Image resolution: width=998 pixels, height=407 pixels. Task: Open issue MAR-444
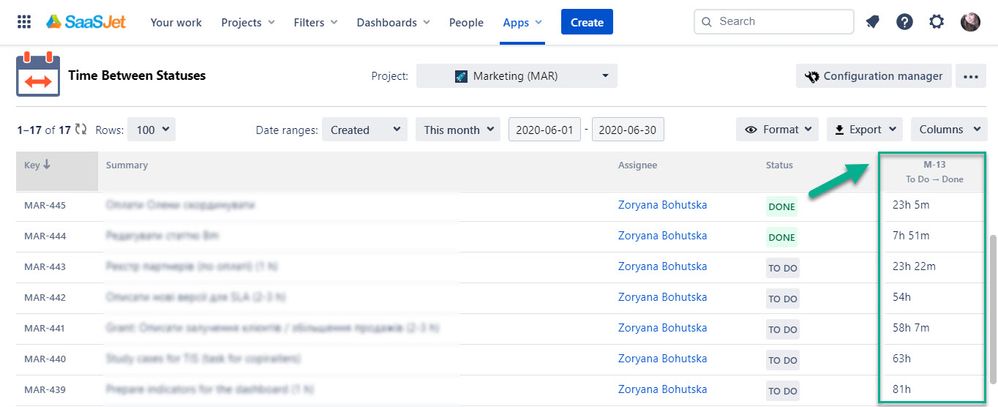pos(45,236)
